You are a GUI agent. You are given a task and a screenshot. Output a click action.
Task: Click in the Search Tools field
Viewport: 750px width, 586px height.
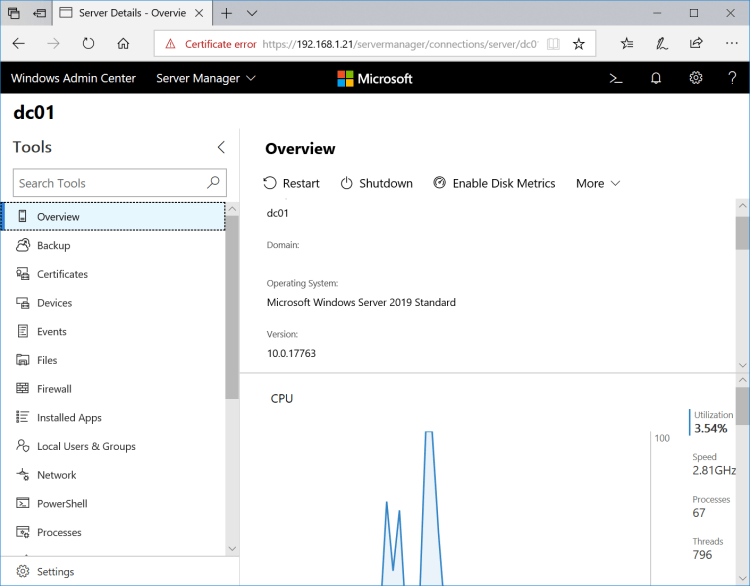(x=110, y=183)
